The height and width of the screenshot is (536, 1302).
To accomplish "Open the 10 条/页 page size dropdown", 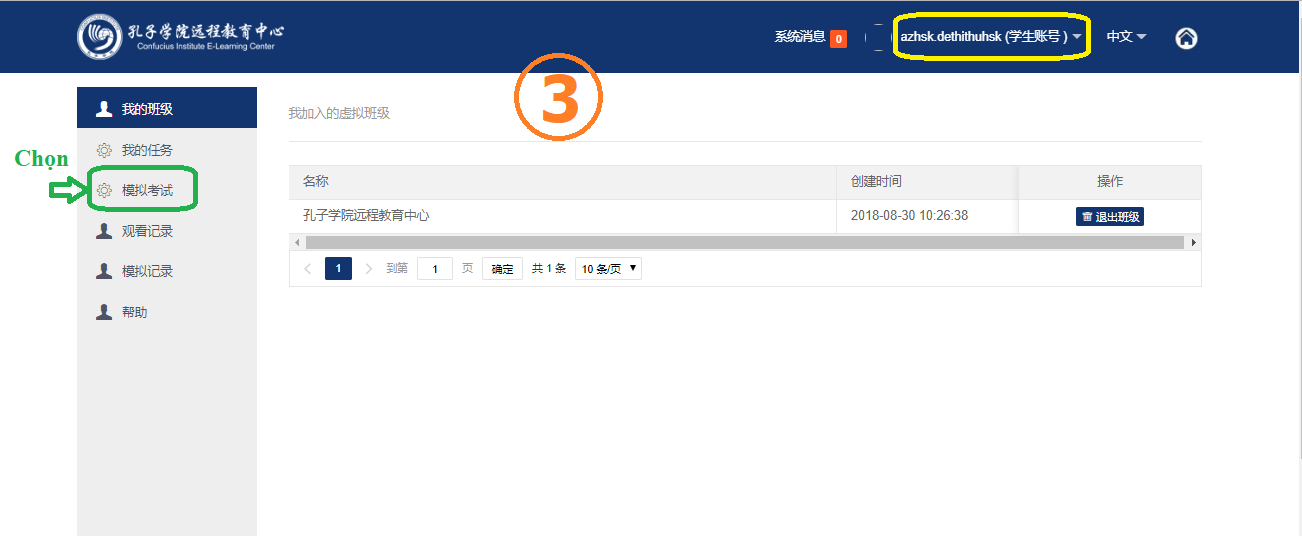I will coord(608,269).
